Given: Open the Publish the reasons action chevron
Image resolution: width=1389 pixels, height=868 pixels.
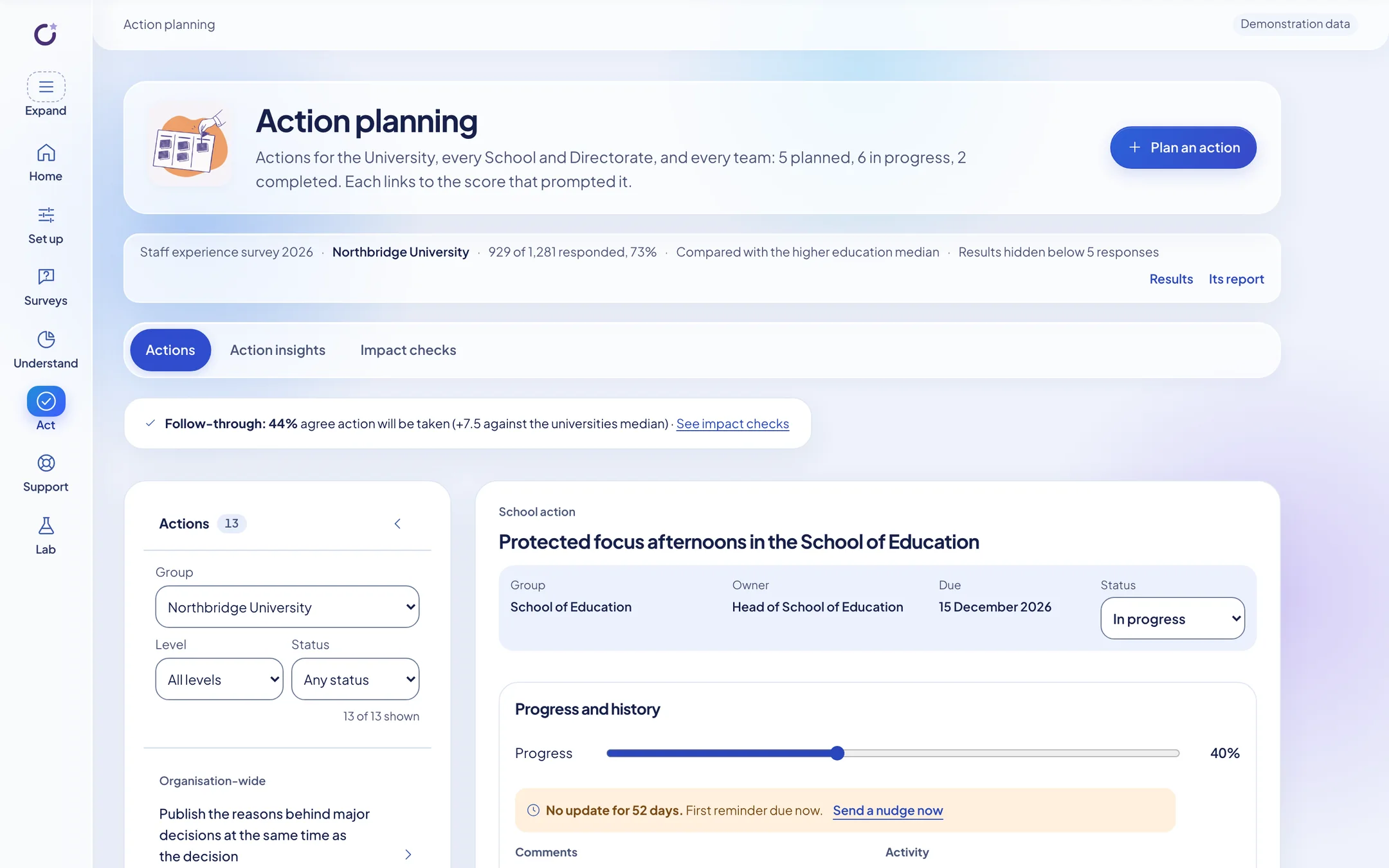Looking at the screenshot, I should tap(408, 854).
